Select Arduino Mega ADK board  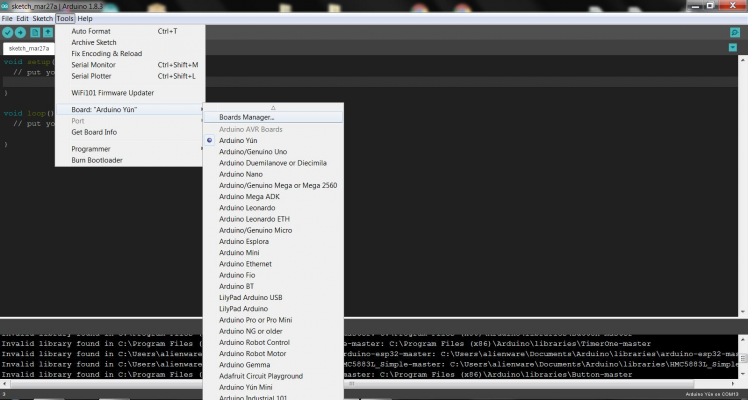coord(249,197)
